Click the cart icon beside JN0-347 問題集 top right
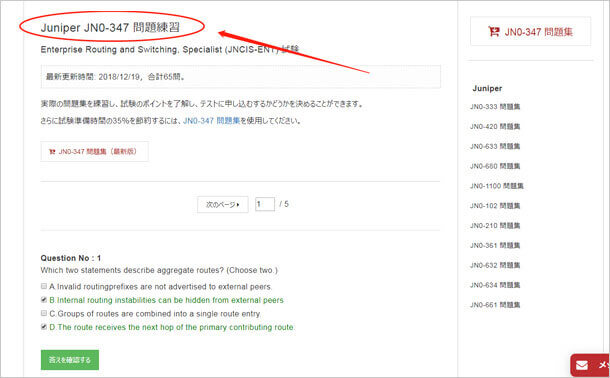Viewport: 610px width, 378px height. [494, 32]
